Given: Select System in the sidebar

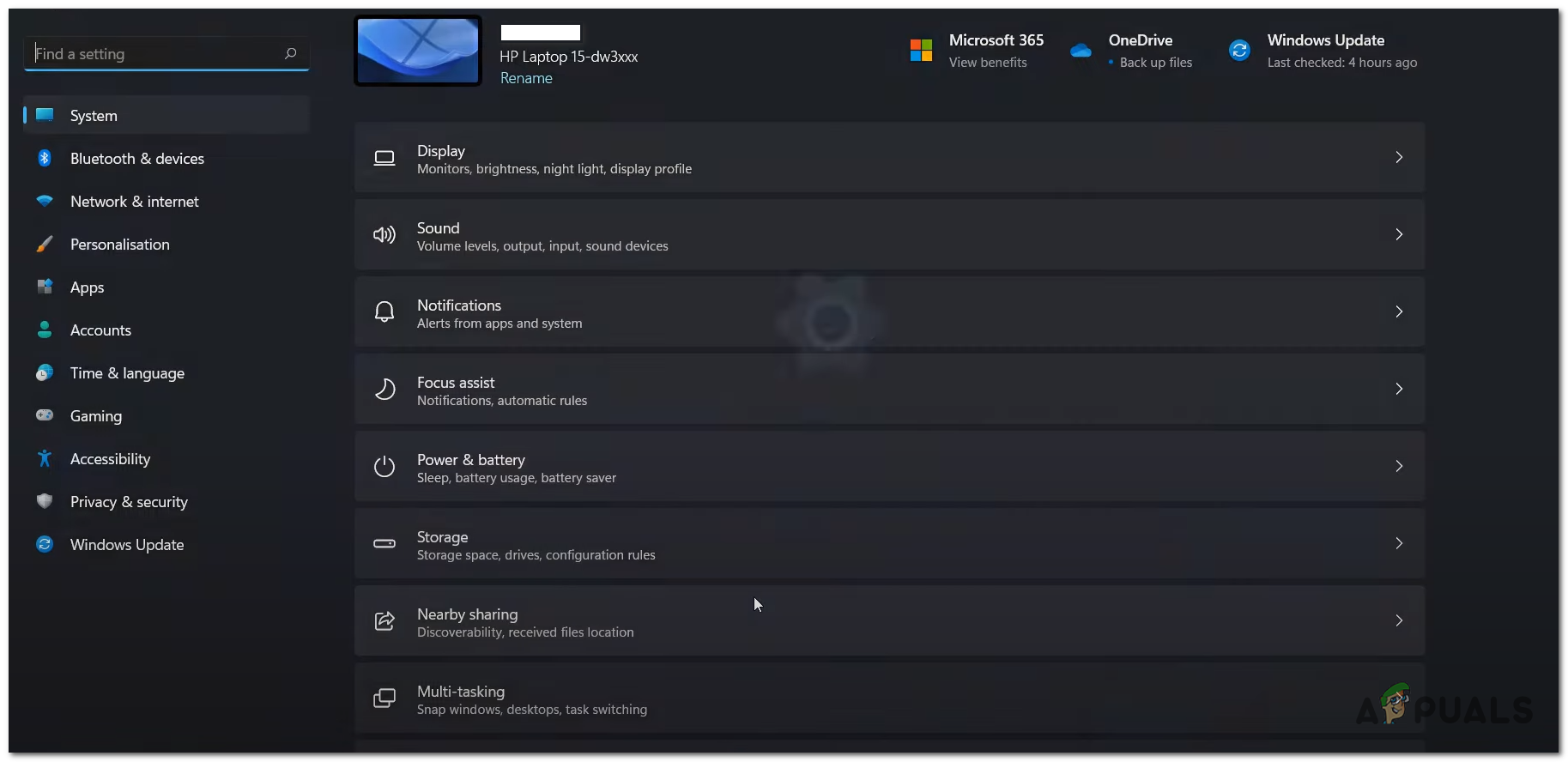Looking at the screenshot, I should tap(166, 115).
